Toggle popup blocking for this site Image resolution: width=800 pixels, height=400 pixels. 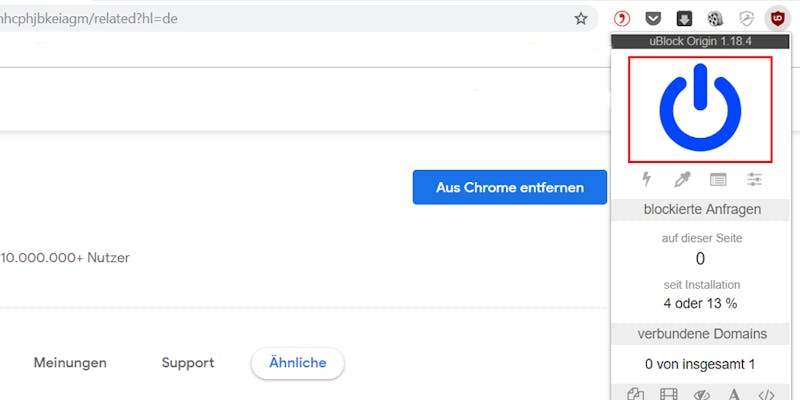point(635,395)
